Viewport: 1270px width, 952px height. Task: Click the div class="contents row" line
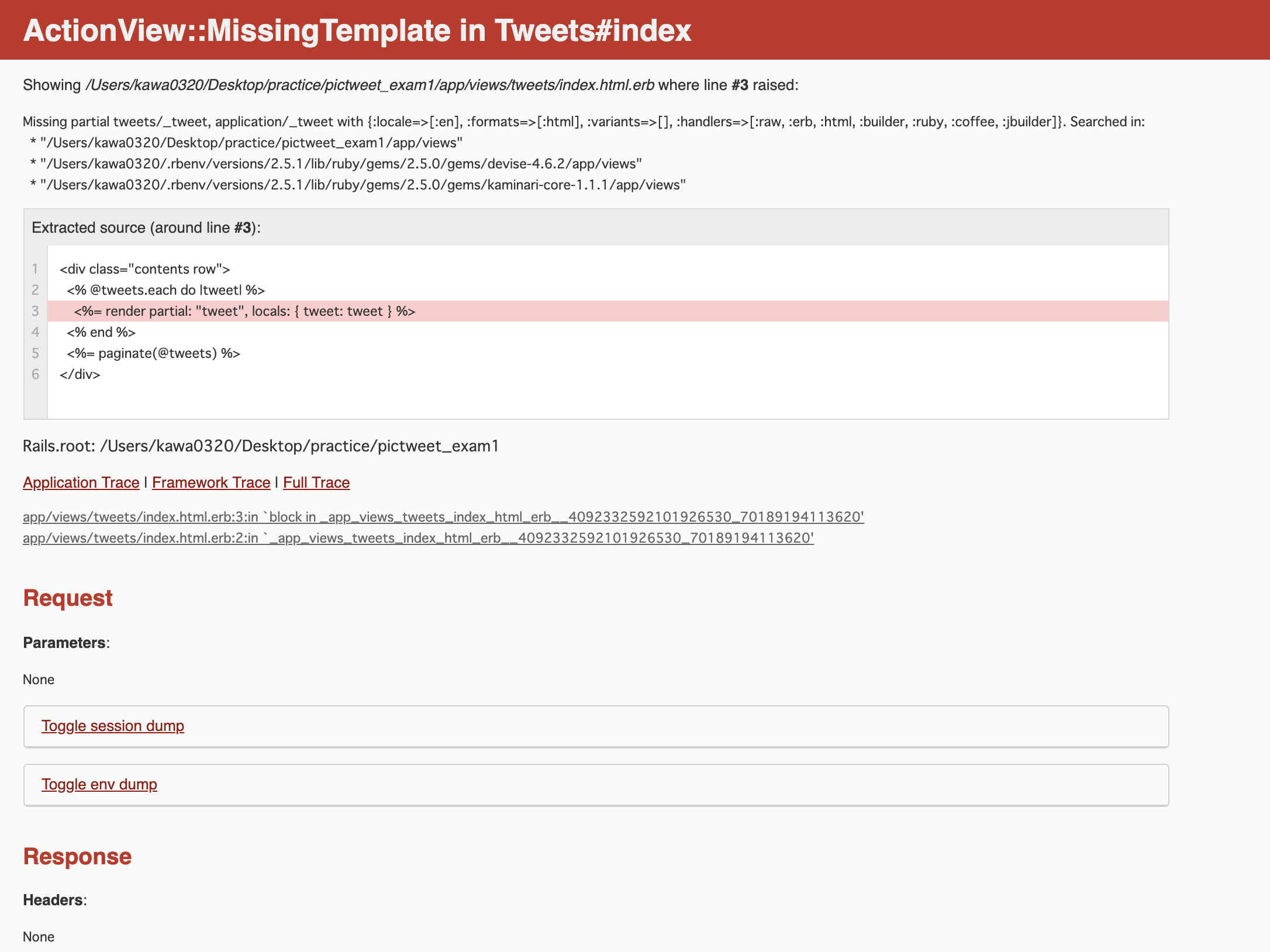[x=144, y=269]
